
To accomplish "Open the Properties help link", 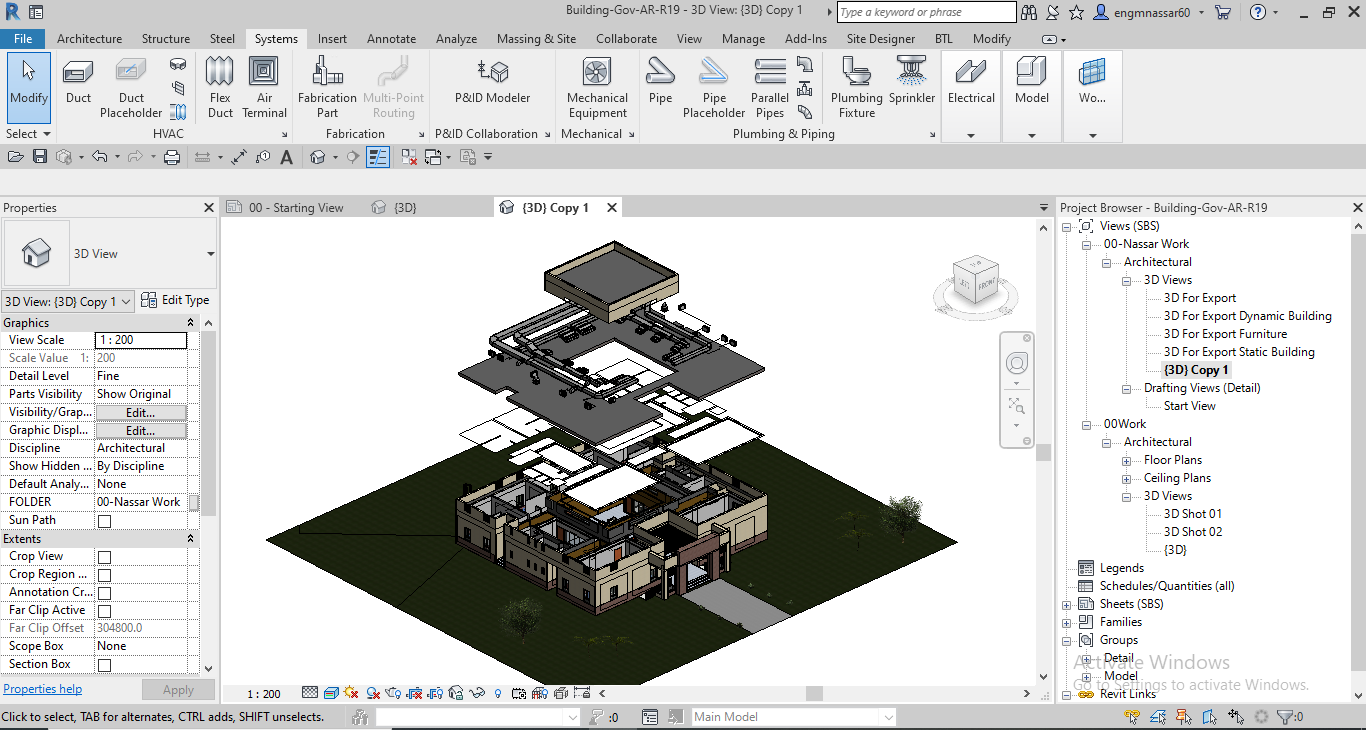I will [42, 688].
